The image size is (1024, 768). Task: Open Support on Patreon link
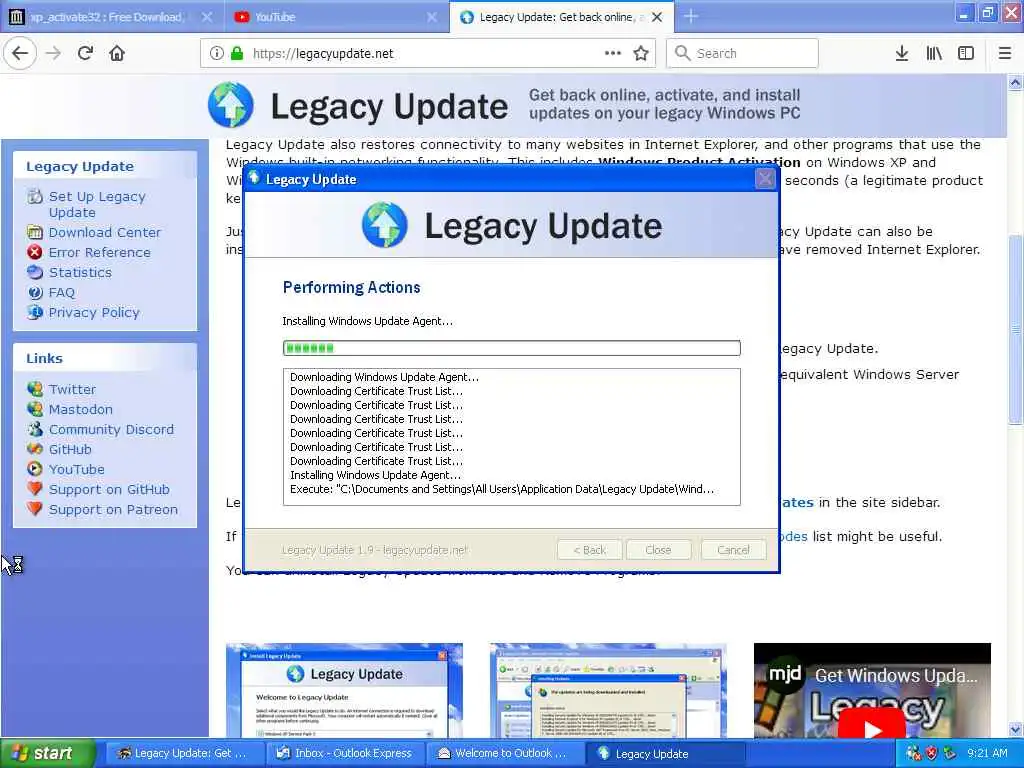click(x=113, y=510)
